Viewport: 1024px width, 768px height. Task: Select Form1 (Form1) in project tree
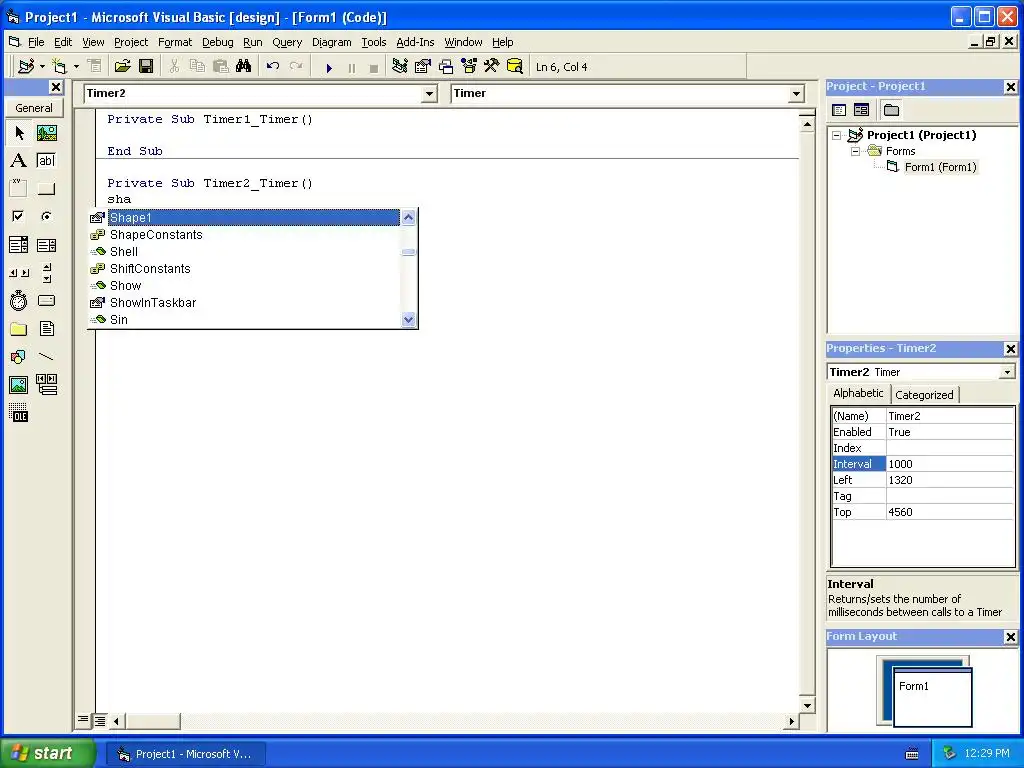tap(940, 167)
